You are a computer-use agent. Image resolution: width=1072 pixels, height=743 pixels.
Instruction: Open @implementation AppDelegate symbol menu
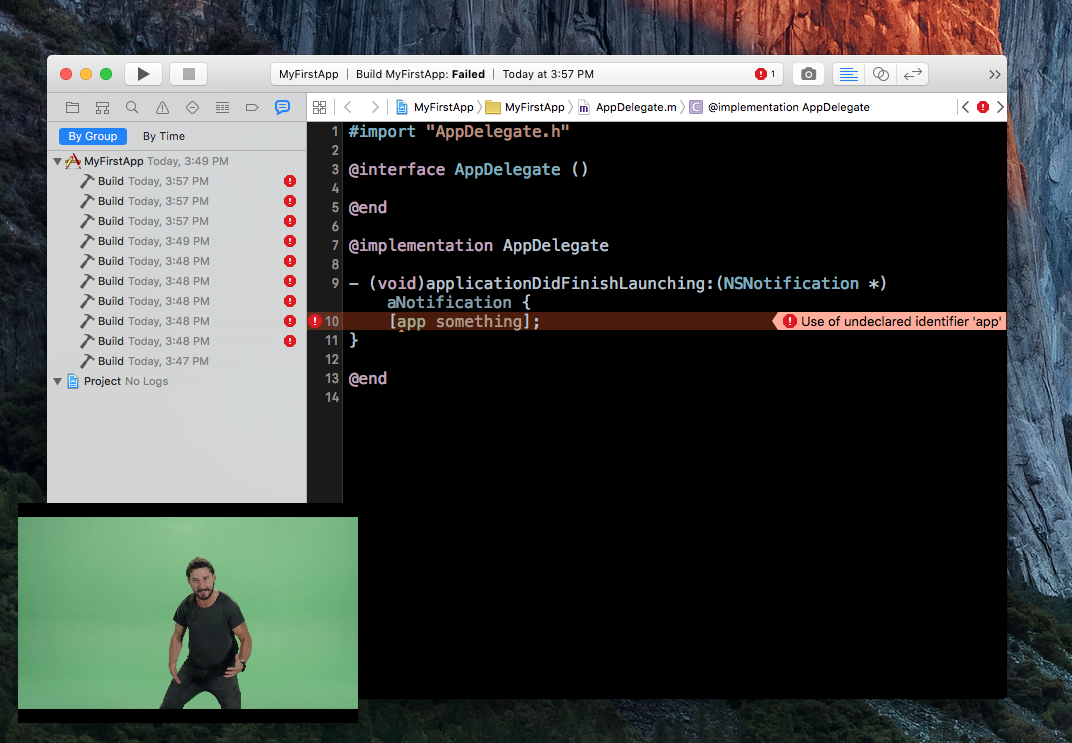tap(779, 107)
